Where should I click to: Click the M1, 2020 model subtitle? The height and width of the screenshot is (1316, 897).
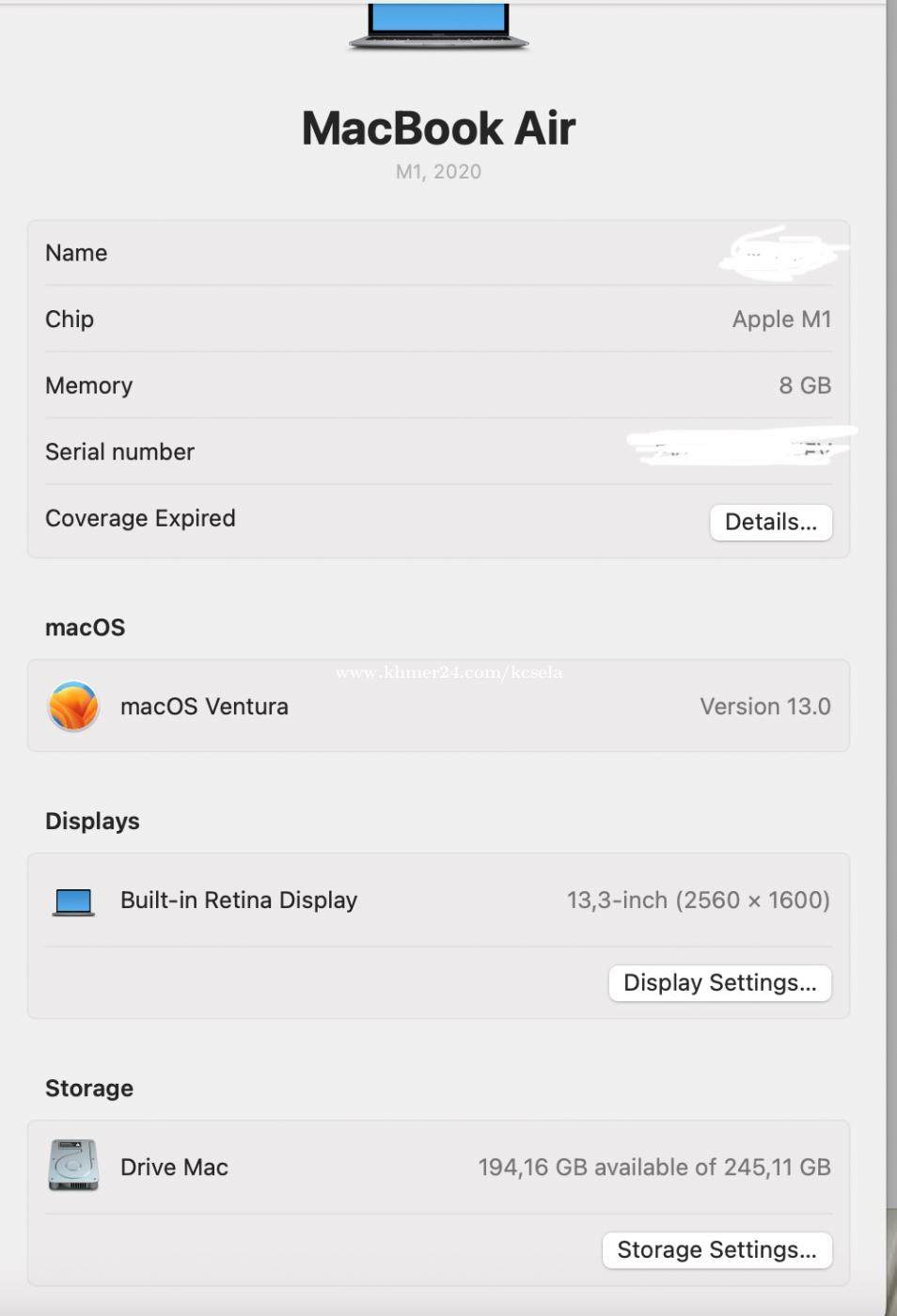[x=438, y=172]
